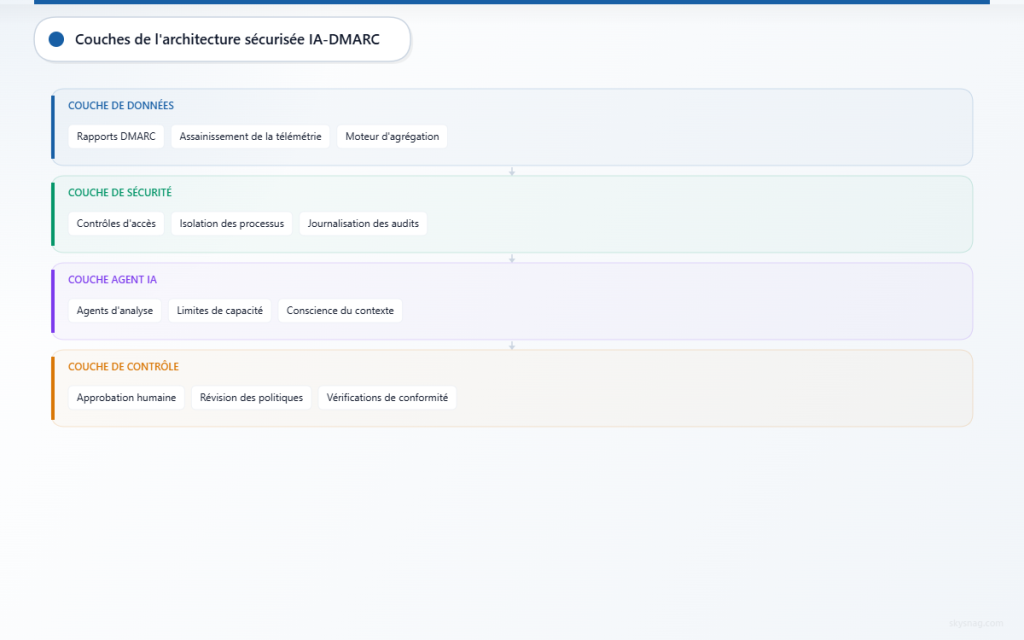Select the Limites de capacité chip
This screenshot has height=640, width=1024.
219,310
